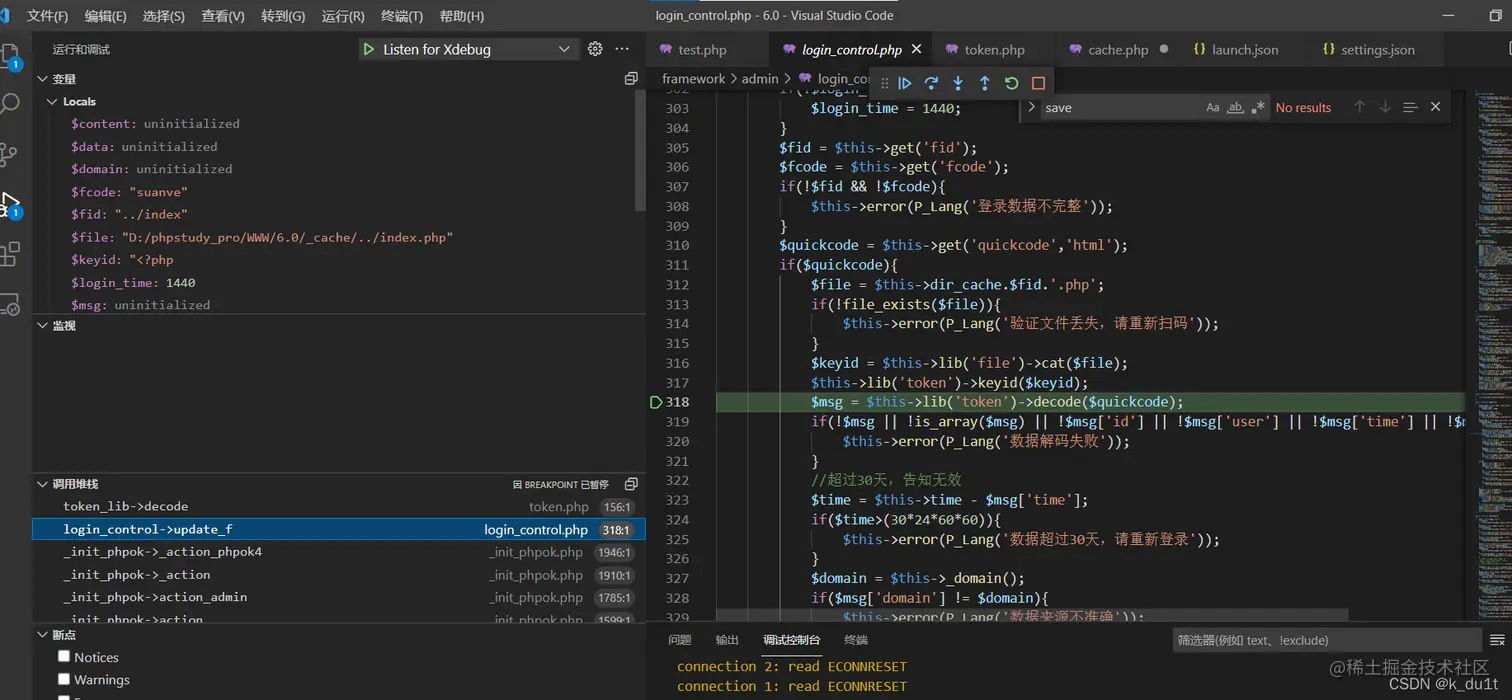Click Continue in the debug toolbar

tap(905, 83)
